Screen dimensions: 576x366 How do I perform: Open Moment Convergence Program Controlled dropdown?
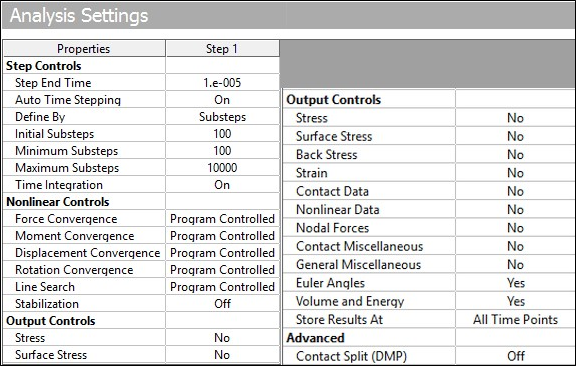click(222, 236)
